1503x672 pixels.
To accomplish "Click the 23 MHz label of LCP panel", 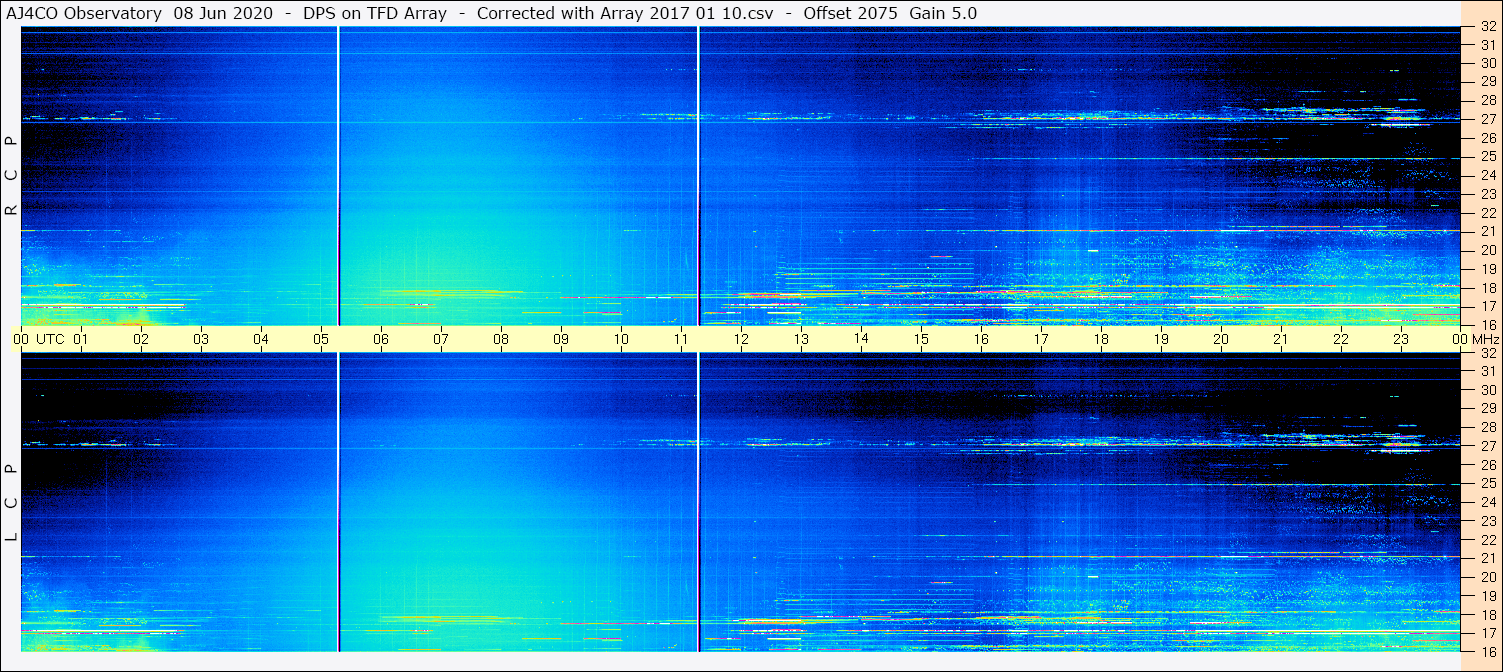I will click(x=1487, y=520).
